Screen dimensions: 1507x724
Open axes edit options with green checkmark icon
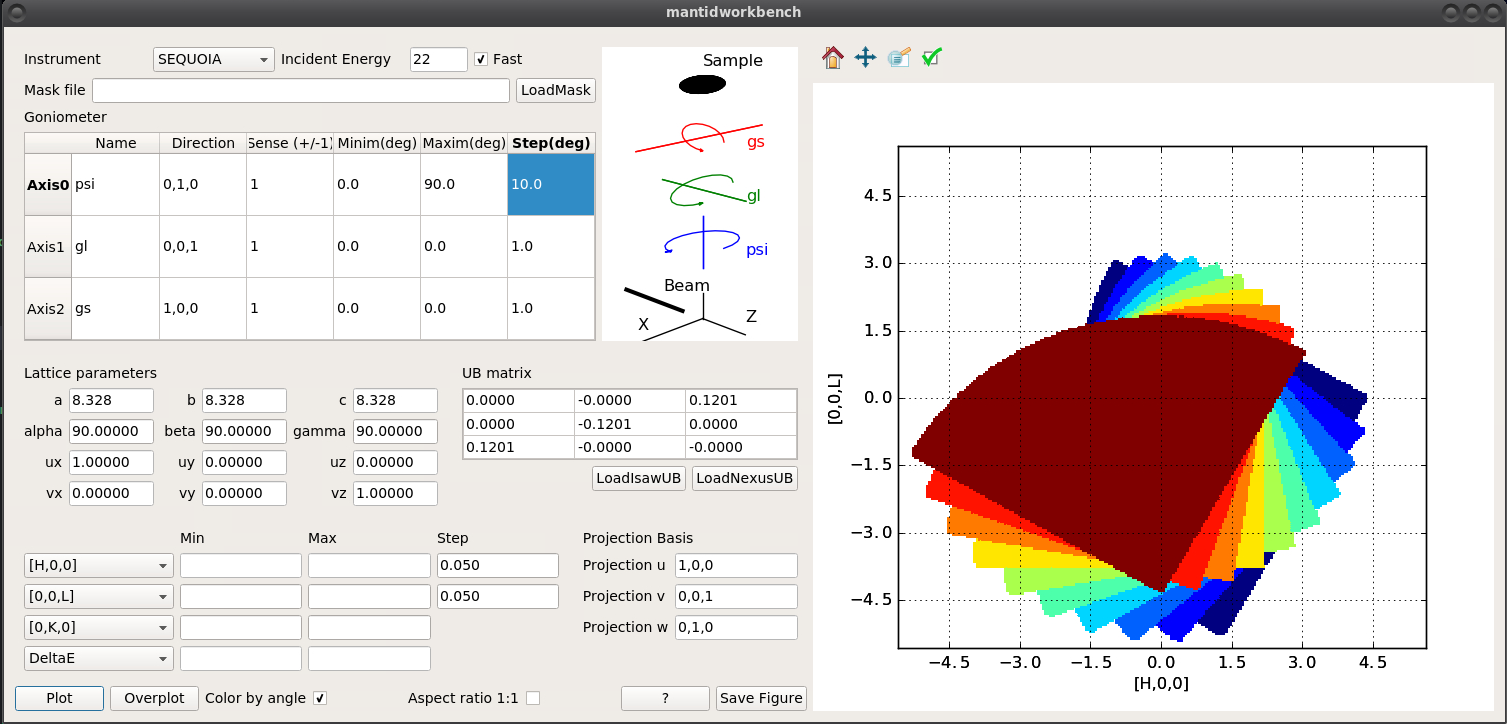pyautogui.click(x=931, y=58)
